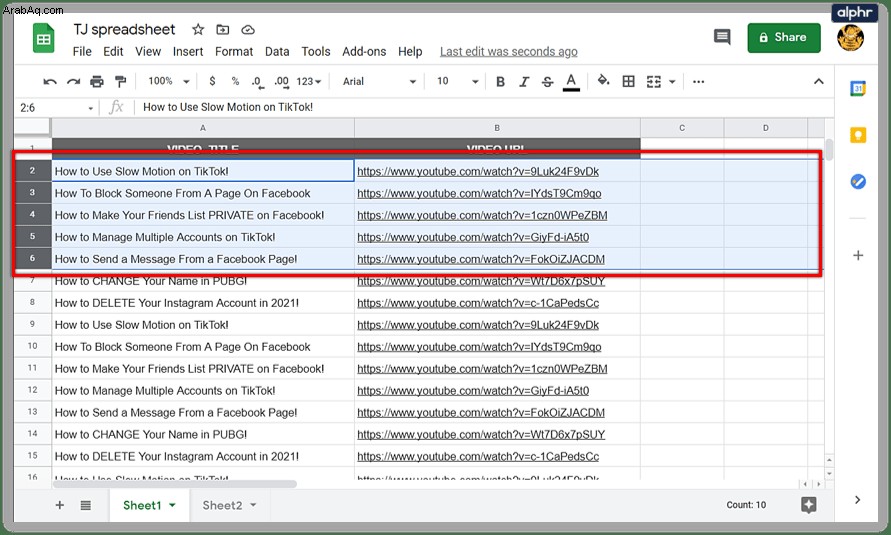Image resolution: width=891 pixels, height=535 pixels.
Task: Decrease decimal places
Action: tap(257, 82)
